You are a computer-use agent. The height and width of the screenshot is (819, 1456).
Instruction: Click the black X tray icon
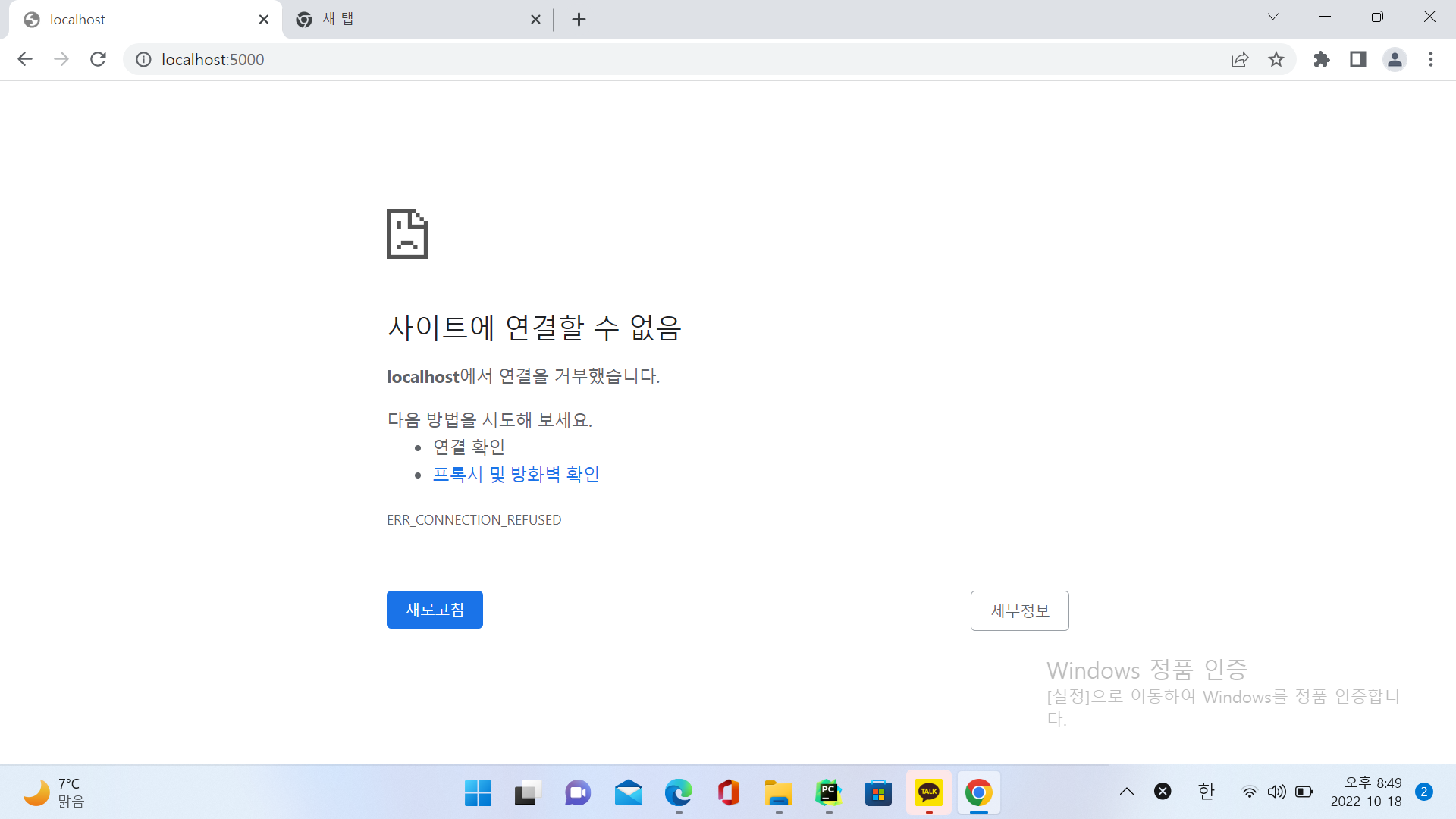[x=1163, y=792]
